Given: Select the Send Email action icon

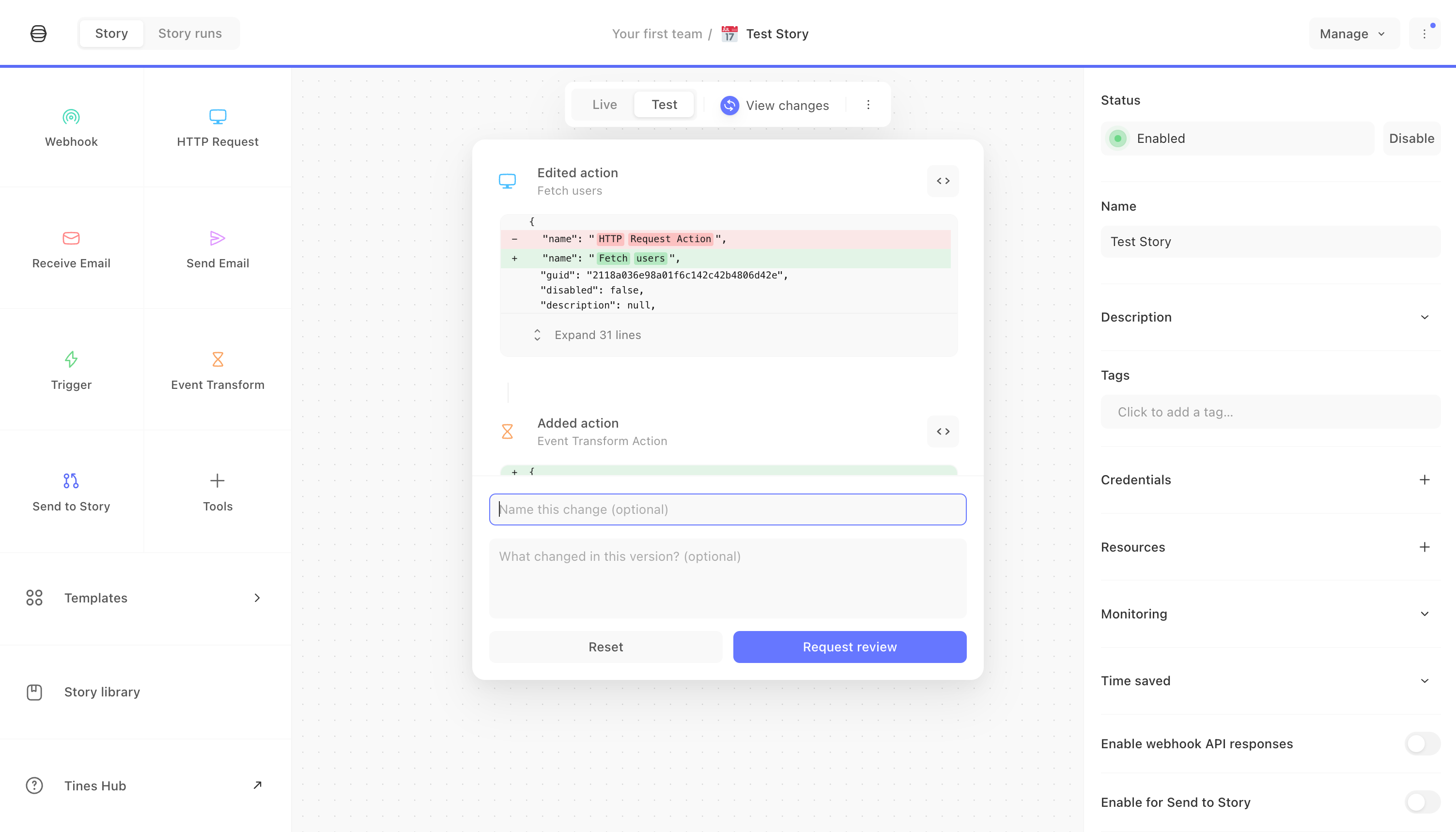Looking at the screenshot, I should (x=217, y=238).
